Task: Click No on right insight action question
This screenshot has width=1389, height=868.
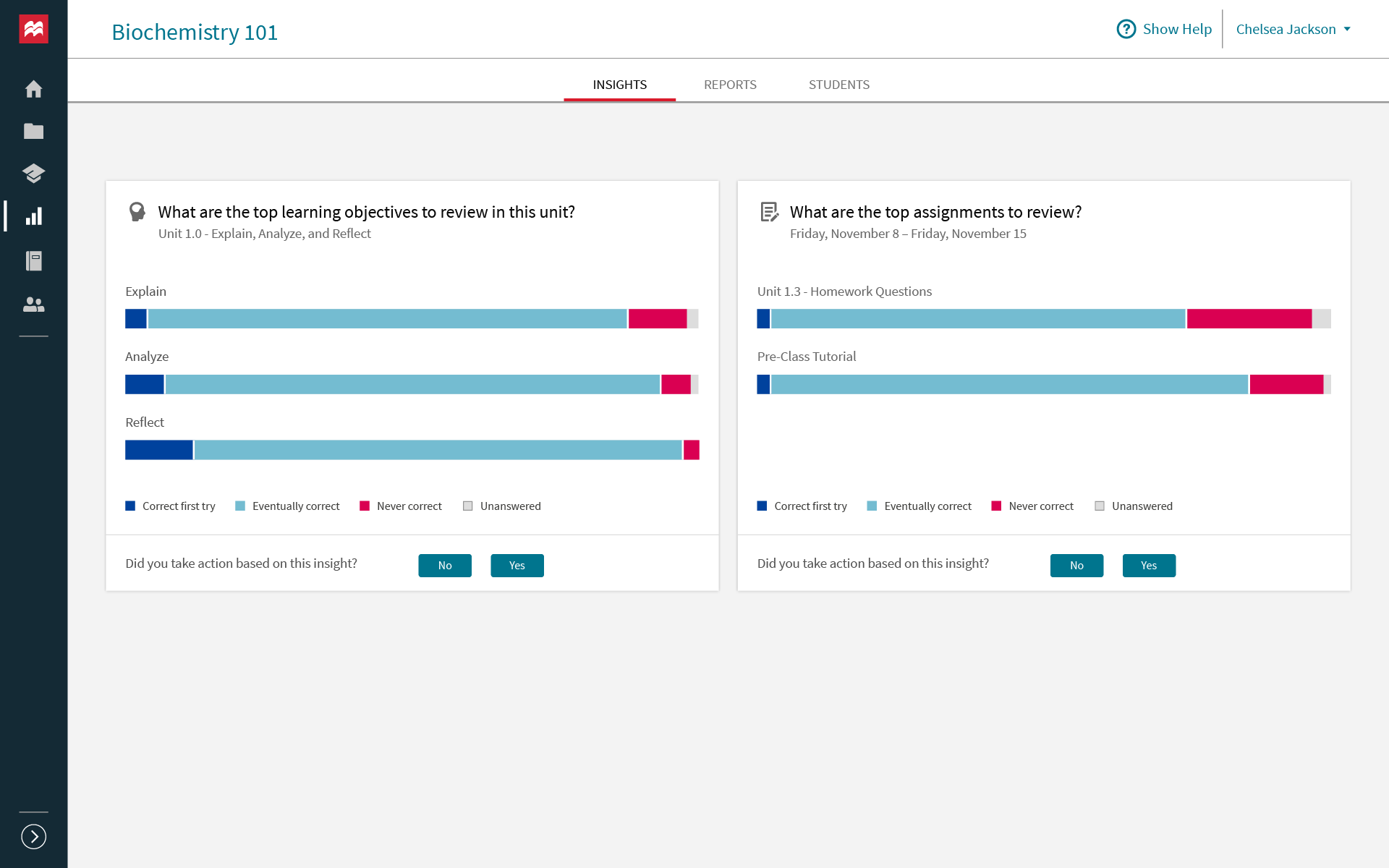Action: 1078,565
